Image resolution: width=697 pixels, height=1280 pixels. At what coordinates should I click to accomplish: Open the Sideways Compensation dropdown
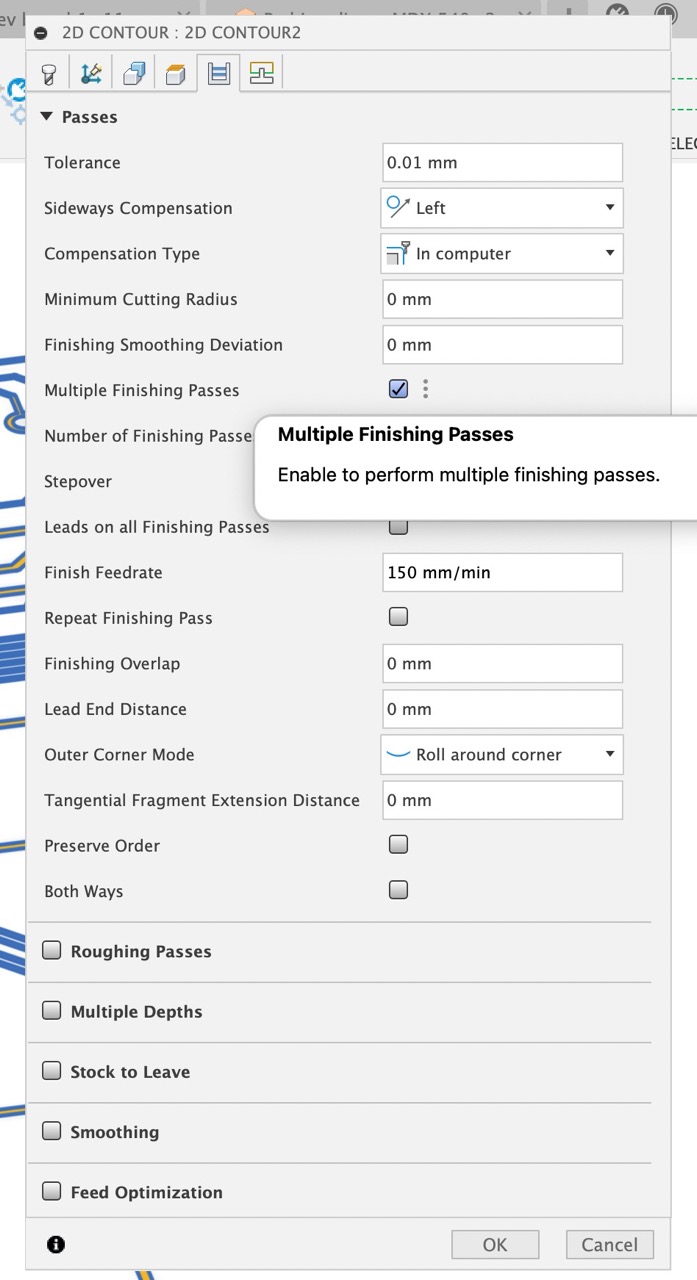[502, 208]
